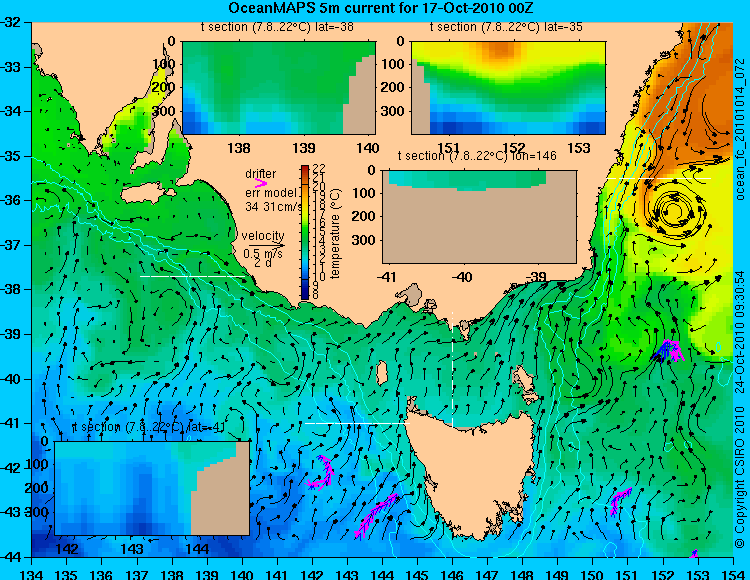Open the lon=146 temperature section inset plot
The height and width of the screenshot is (580, 750).
tap(479, 217)
